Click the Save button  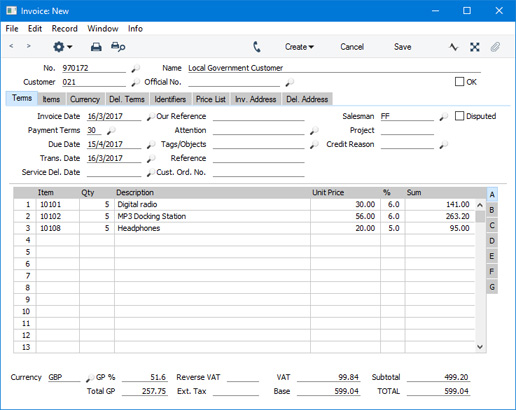click(x=403, y=47)
